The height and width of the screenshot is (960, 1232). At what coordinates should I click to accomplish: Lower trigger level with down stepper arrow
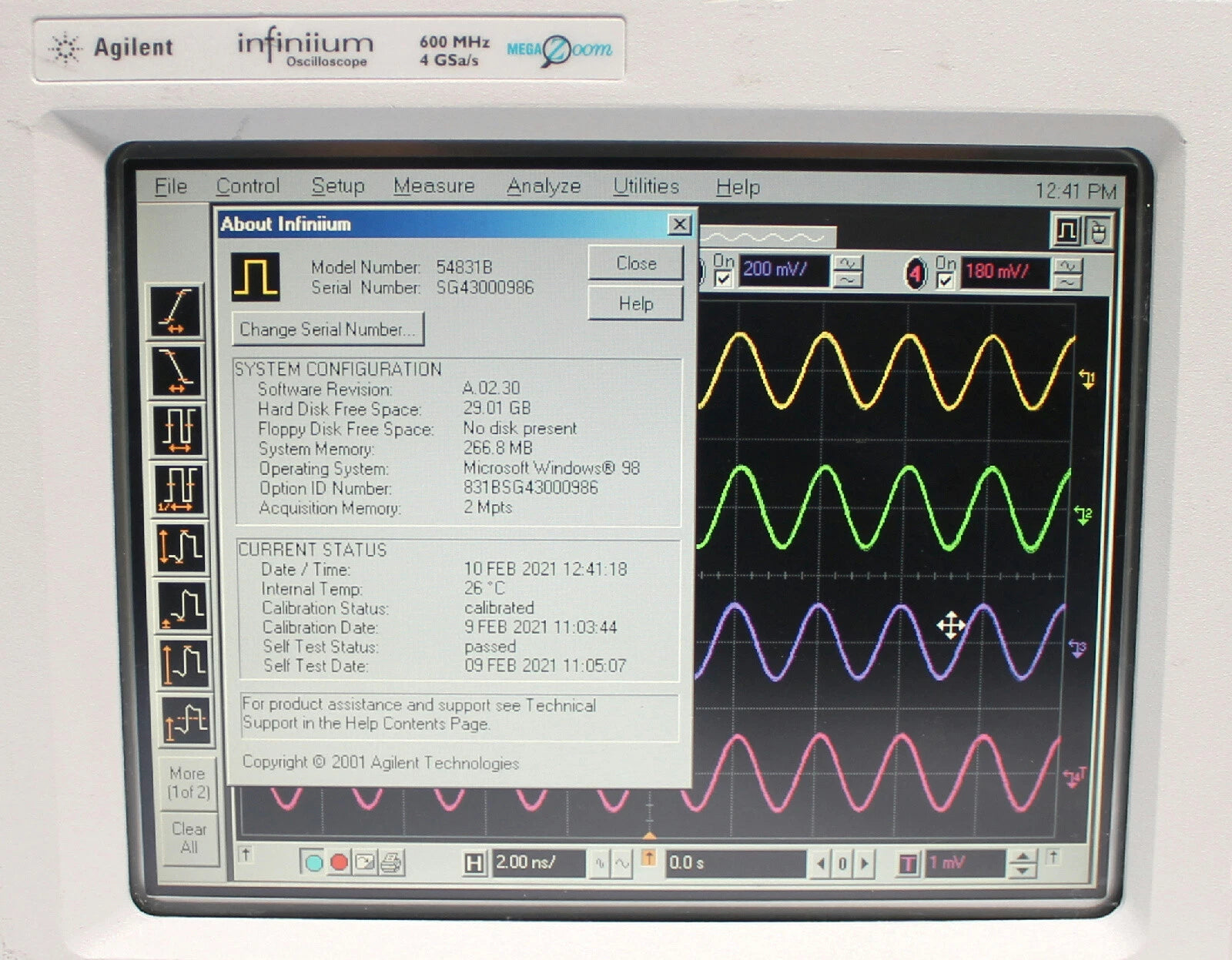tap(1023, 871)
